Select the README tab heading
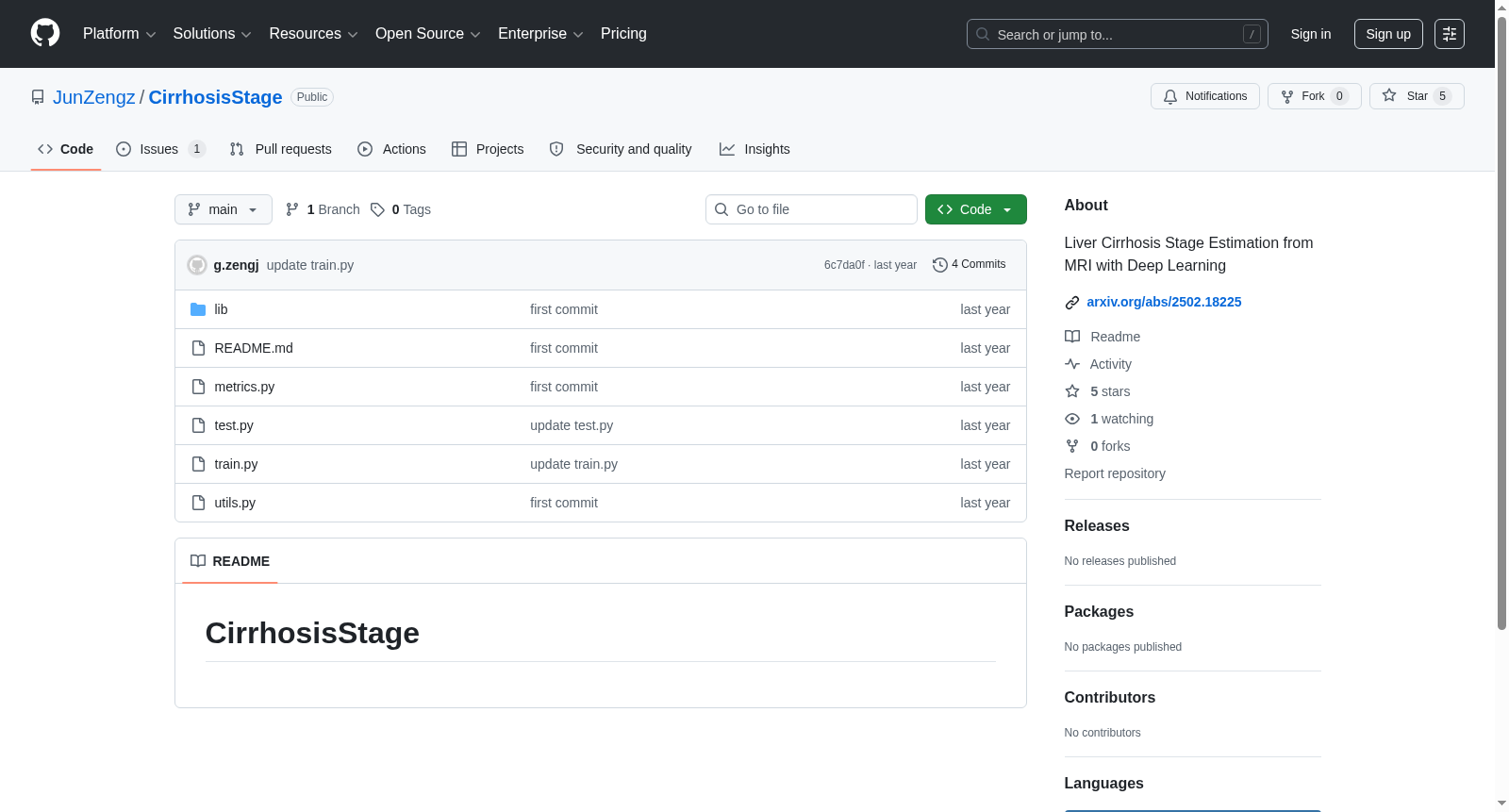Image resolution: width=1509 pixels, height=812 pixels. coord(230,561)
